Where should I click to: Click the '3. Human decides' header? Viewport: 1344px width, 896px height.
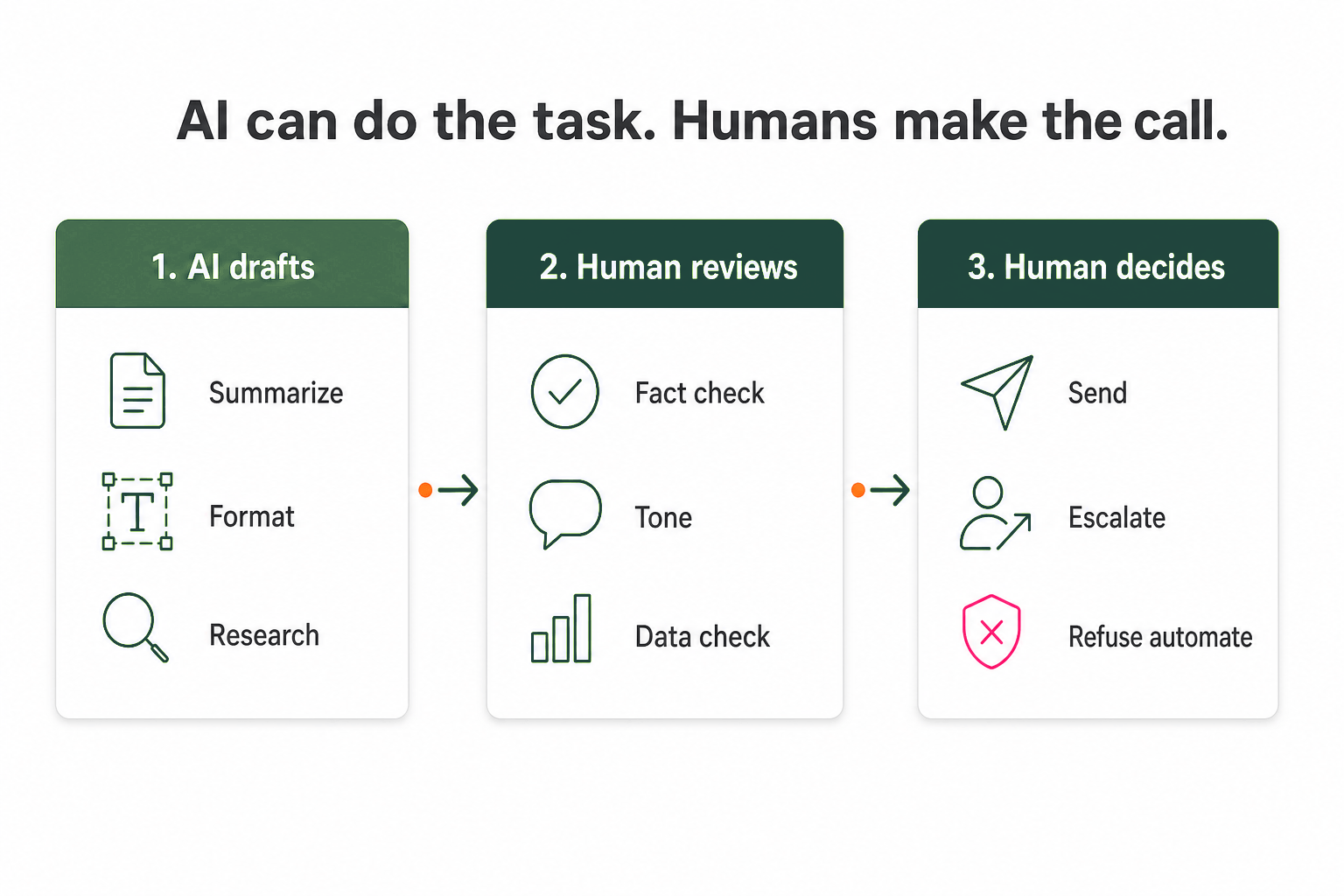click(1098, 264)
